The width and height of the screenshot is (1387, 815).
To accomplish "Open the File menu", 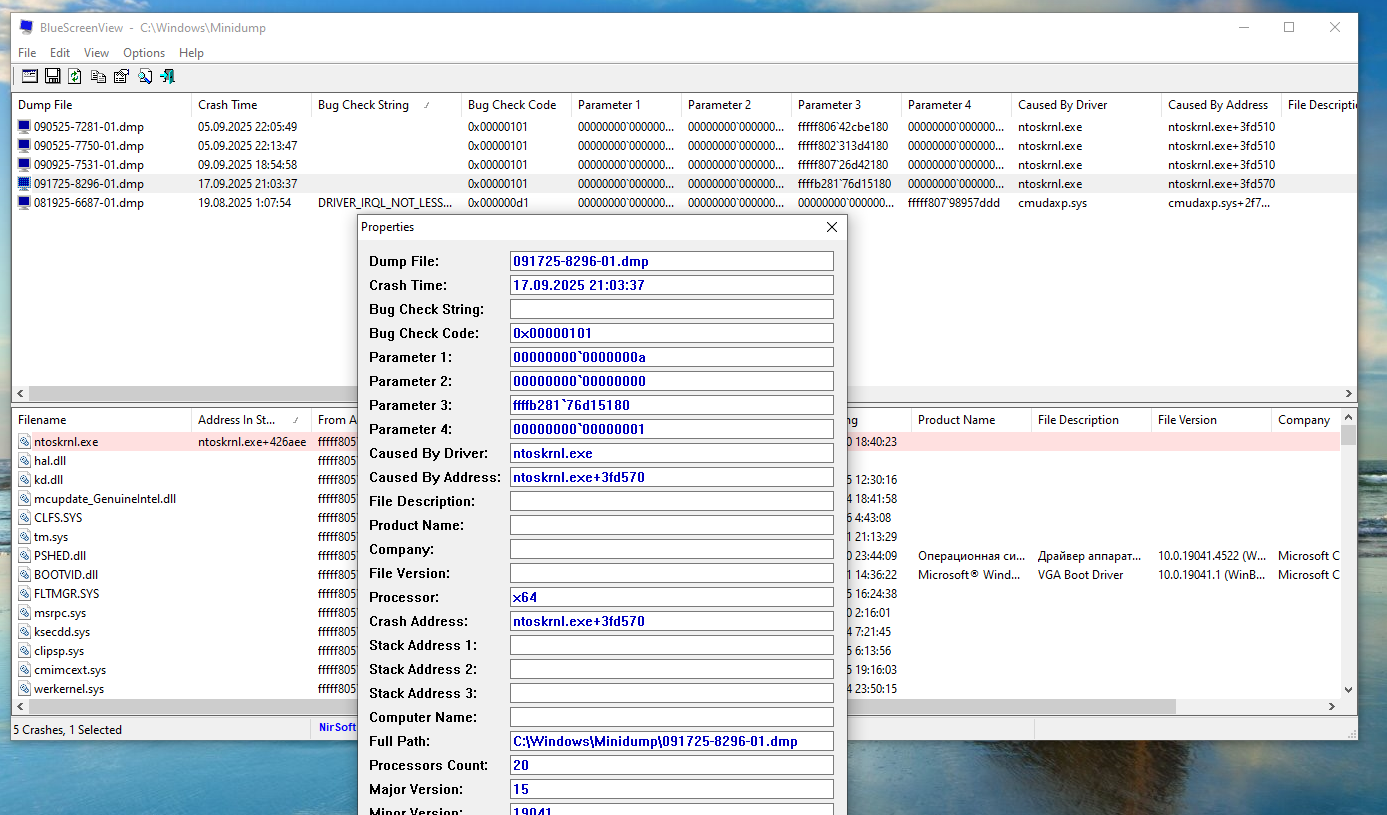I will (x=27, y=53).
